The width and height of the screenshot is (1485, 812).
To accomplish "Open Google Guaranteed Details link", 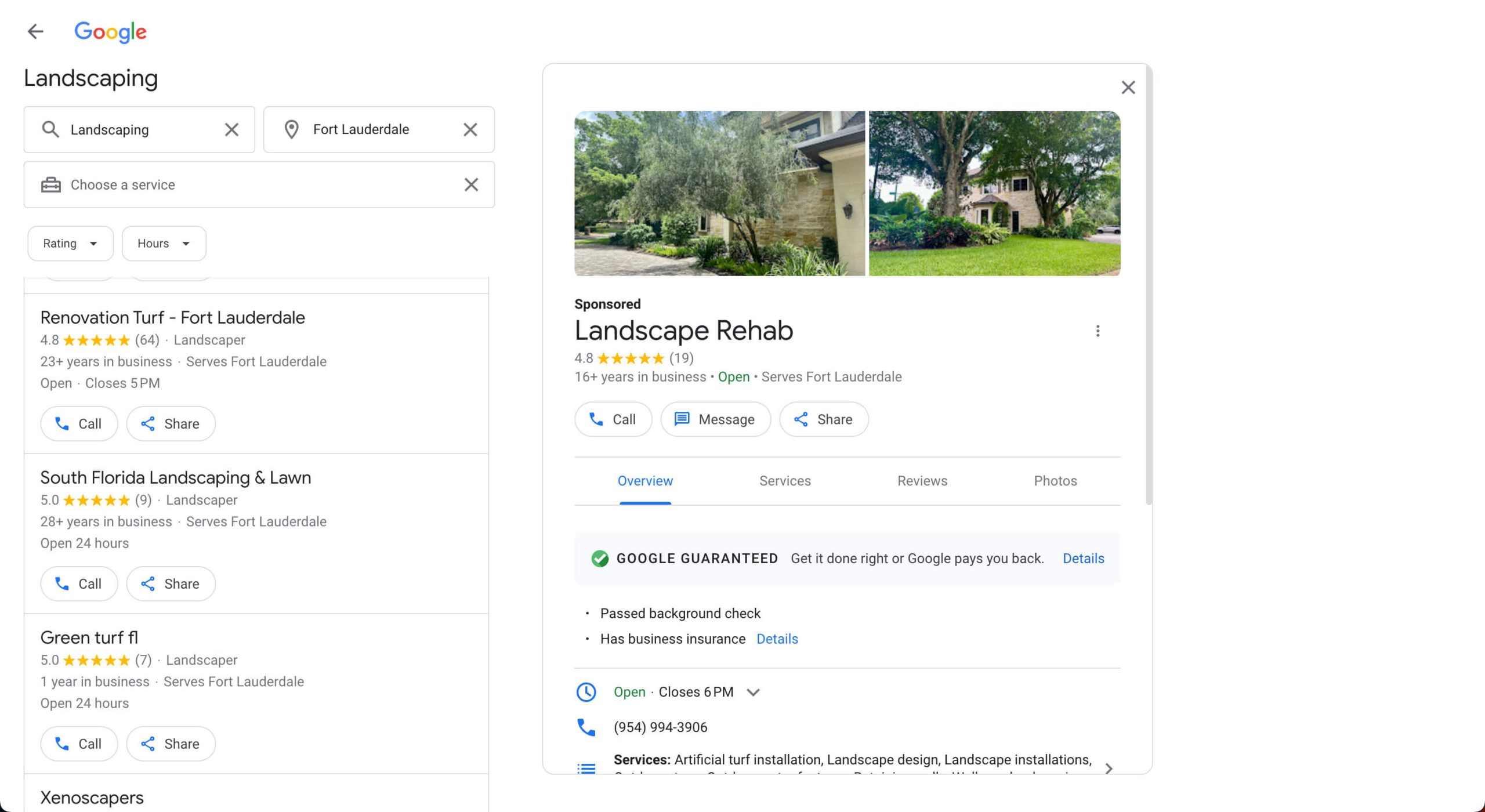I will click(x=1083, y=559).
